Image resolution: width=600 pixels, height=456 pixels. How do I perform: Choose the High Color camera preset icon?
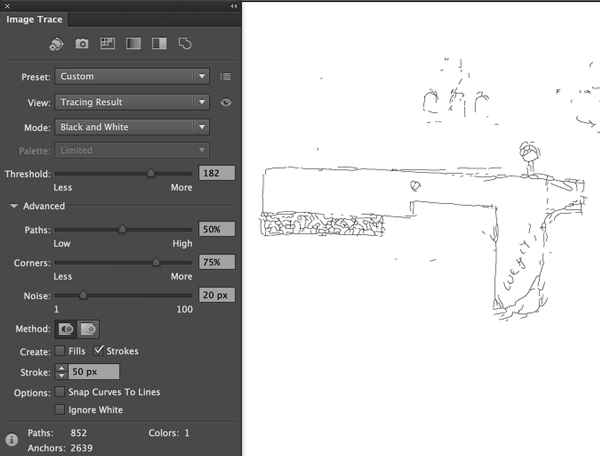pyautogui.click(x=82, y=44)
